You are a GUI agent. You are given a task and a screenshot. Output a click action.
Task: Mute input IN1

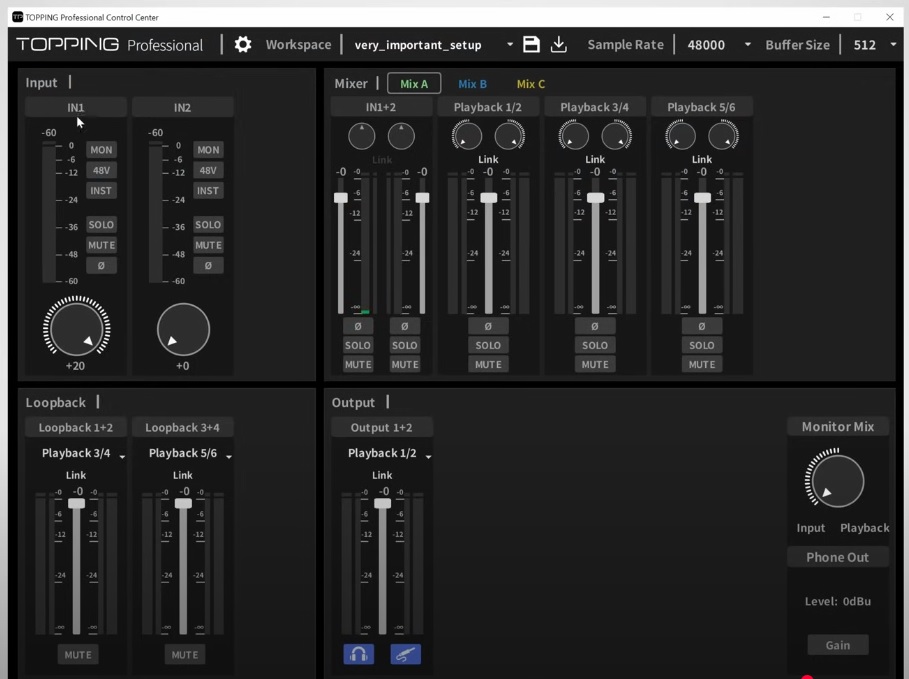tap(101, 245)
